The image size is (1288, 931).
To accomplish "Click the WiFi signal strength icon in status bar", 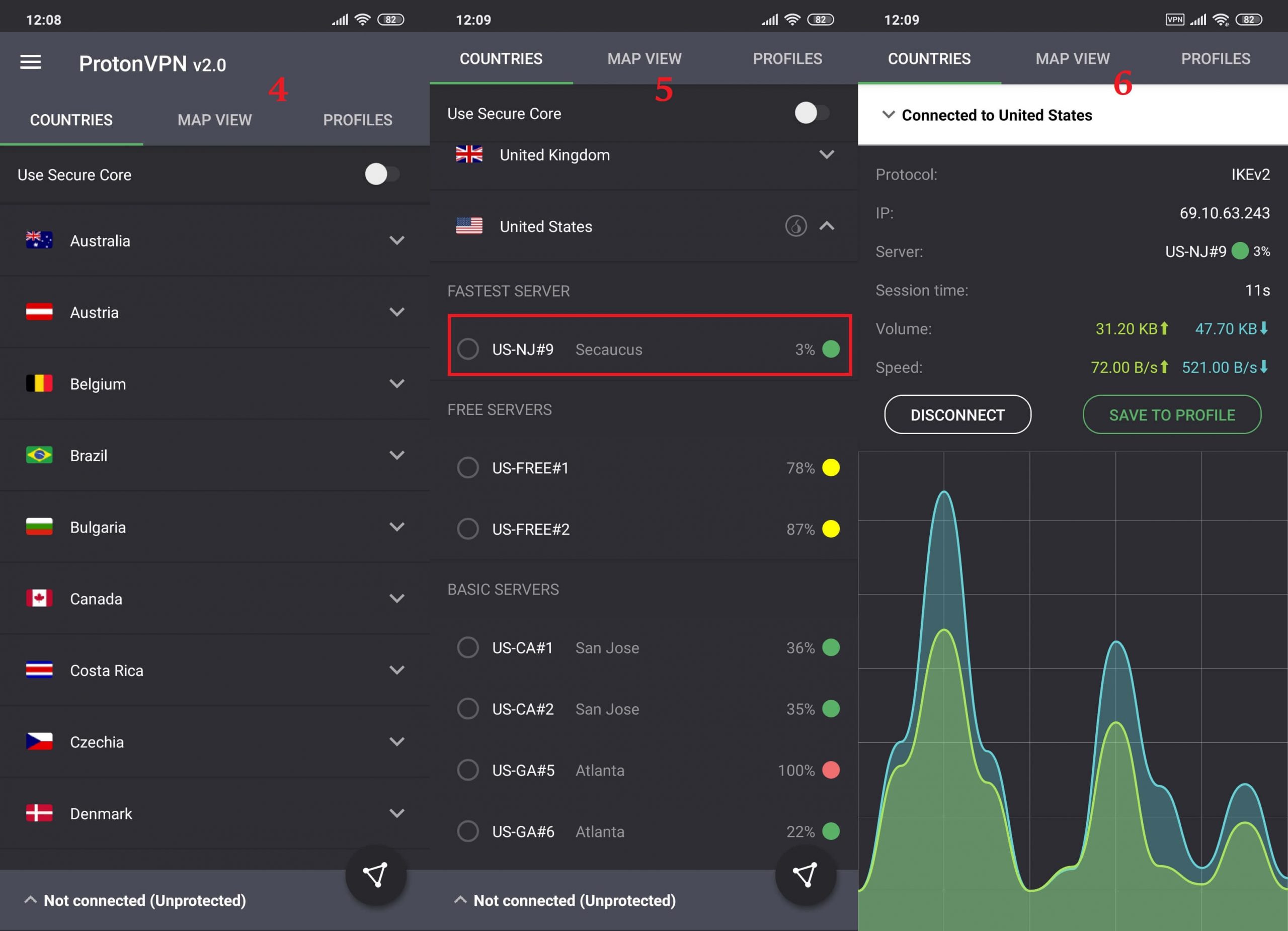I will [x=374, y=16].
